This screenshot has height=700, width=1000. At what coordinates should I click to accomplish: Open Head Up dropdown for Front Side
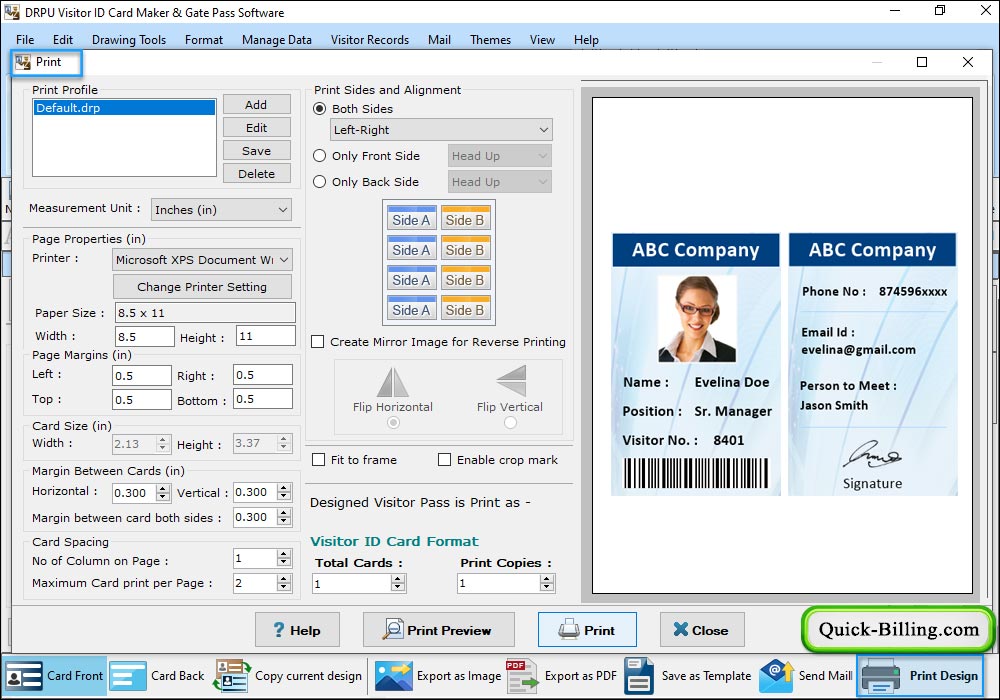(x=499, y=156)
